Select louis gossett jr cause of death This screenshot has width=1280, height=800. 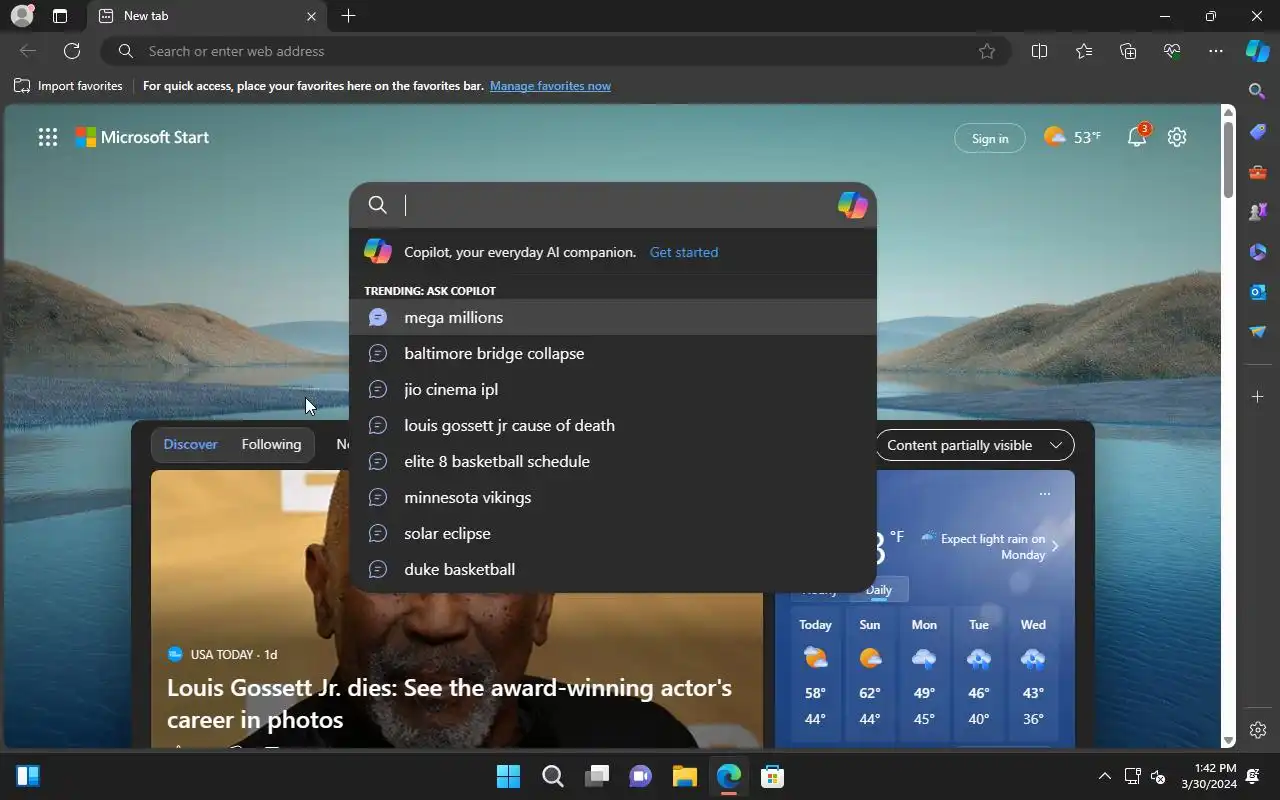[x=612, y=425]
